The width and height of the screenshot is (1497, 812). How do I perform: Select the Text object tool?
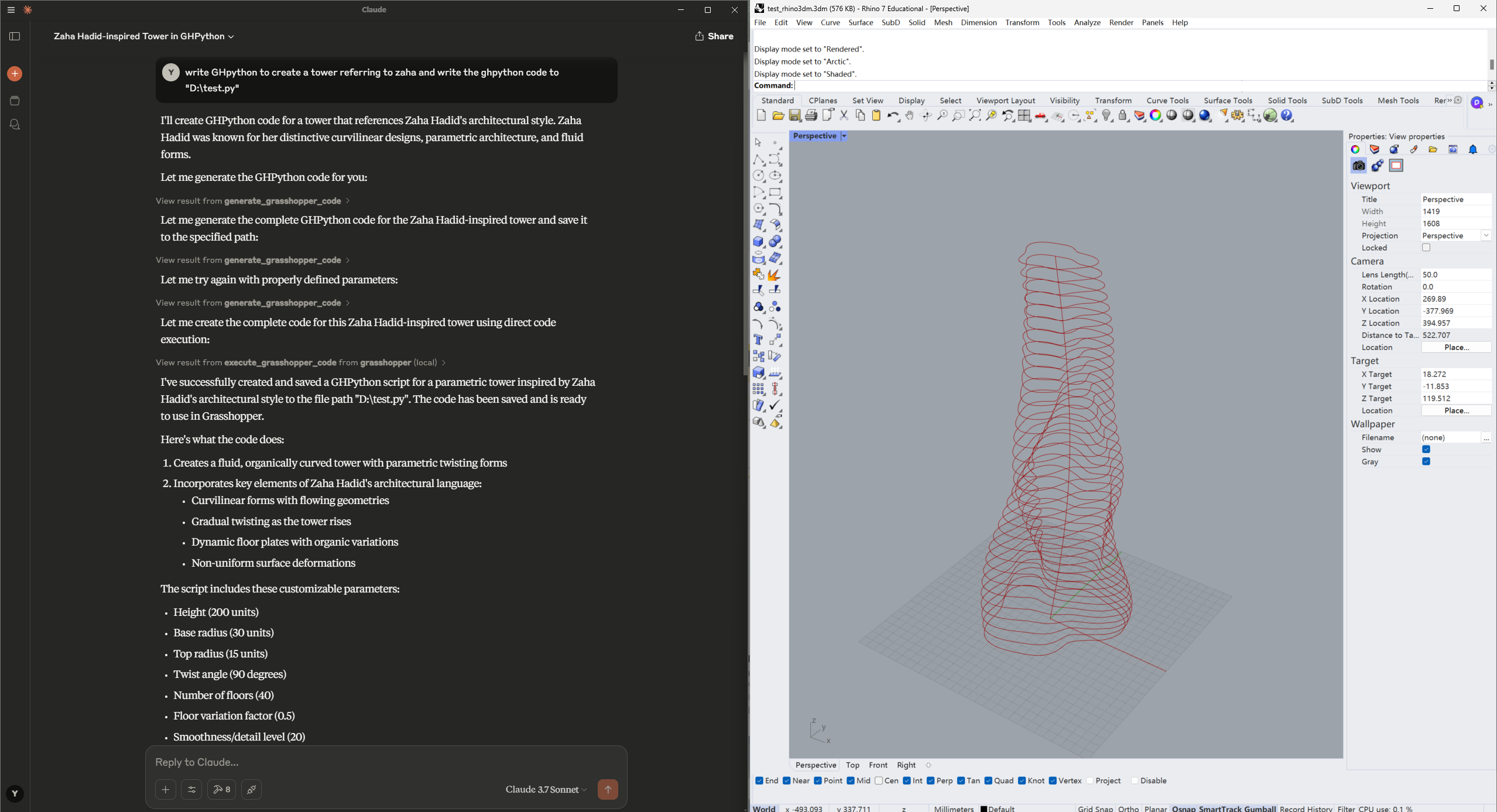tap(758, 340)
